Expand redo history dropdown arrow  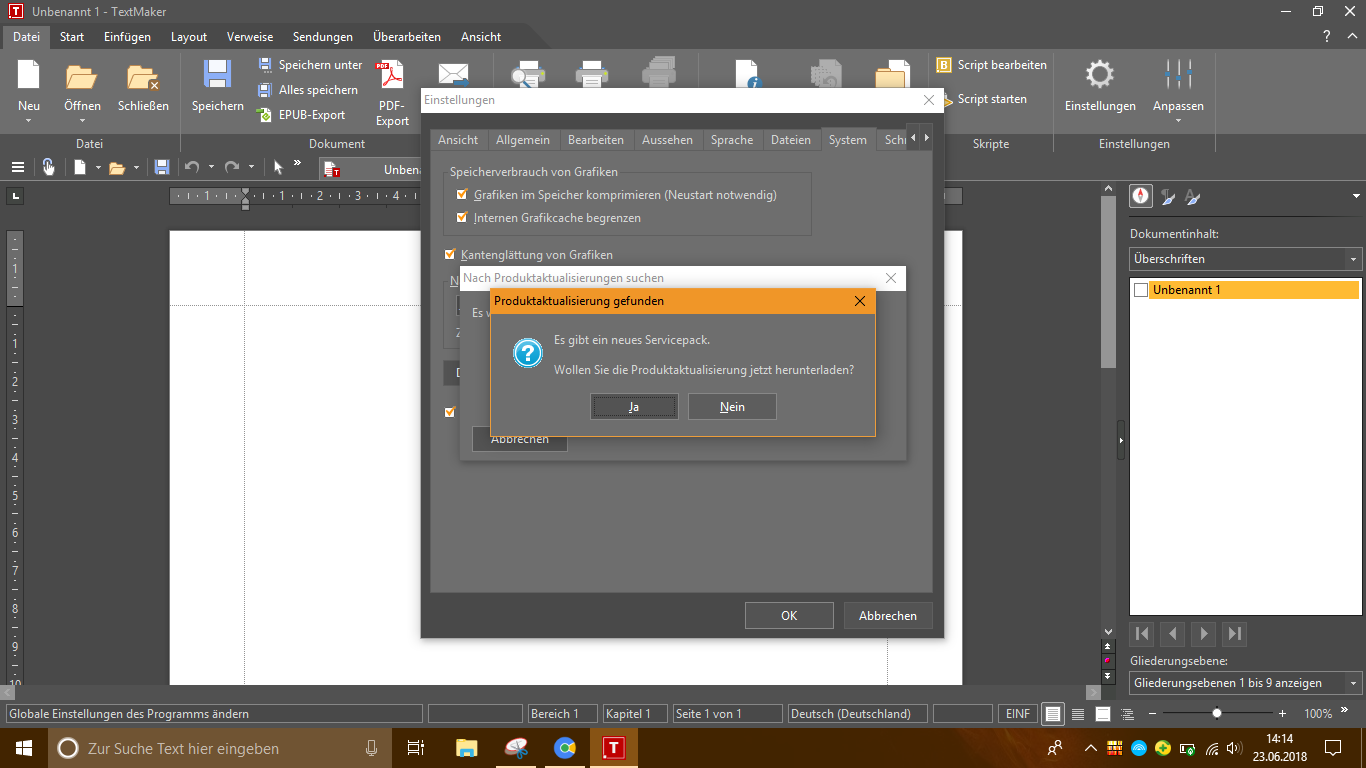(x=251, y=167)
